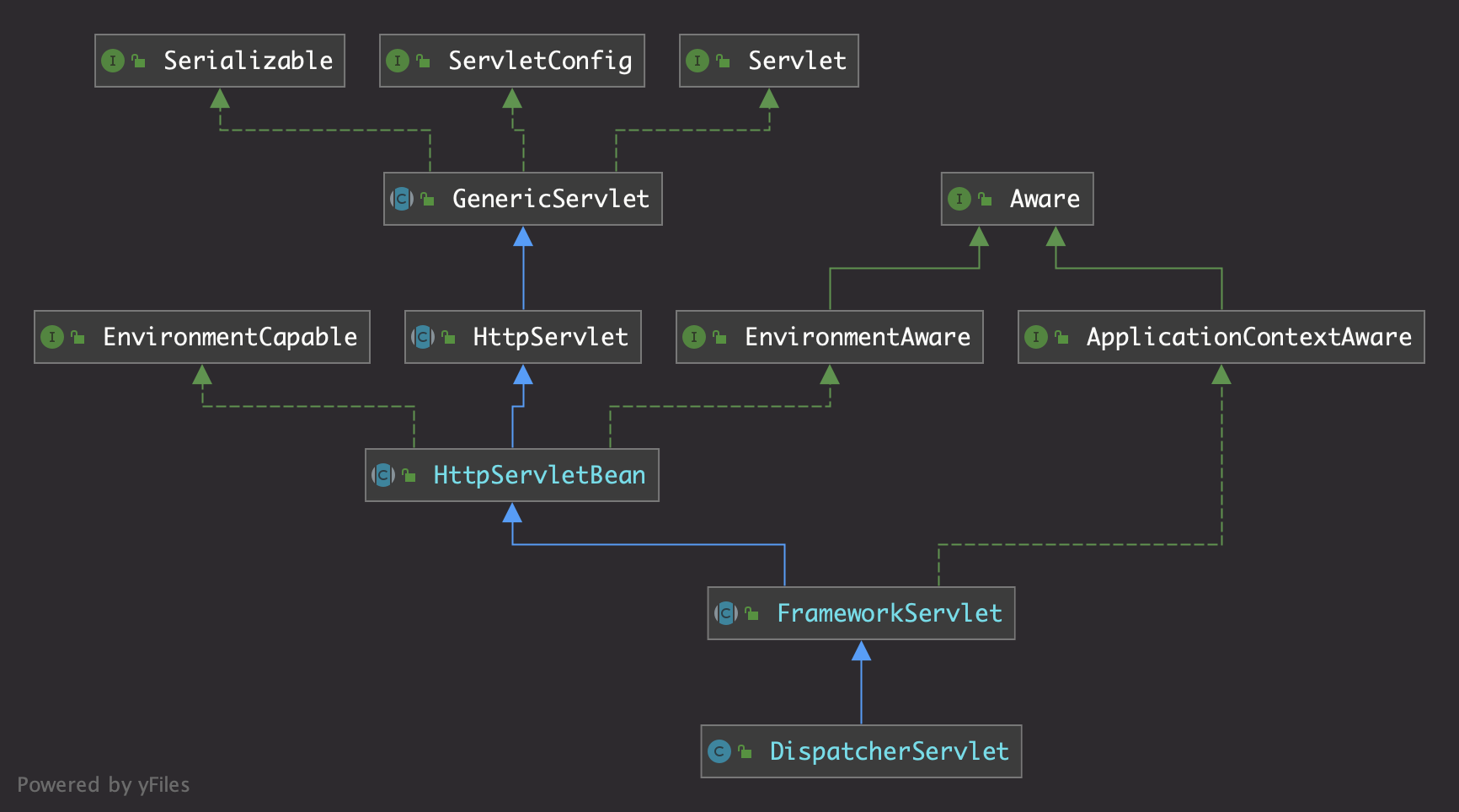
Task: Click the abstract class icon on GenericServlet
Action: click(x=402, y=199)
